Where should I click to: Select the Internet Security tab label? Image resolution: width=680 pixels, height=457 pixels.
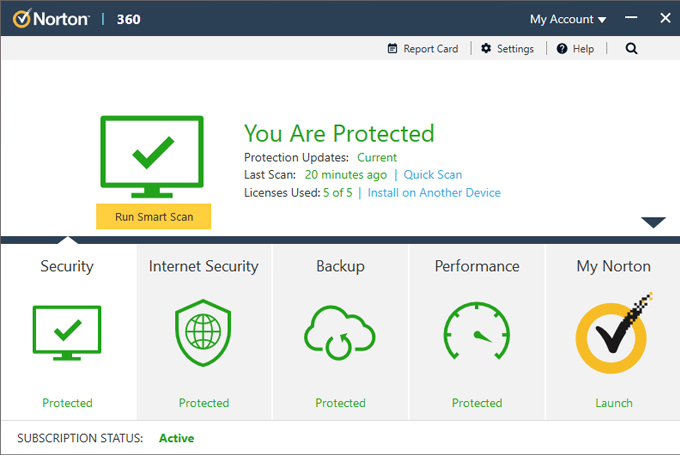point(203,266)
